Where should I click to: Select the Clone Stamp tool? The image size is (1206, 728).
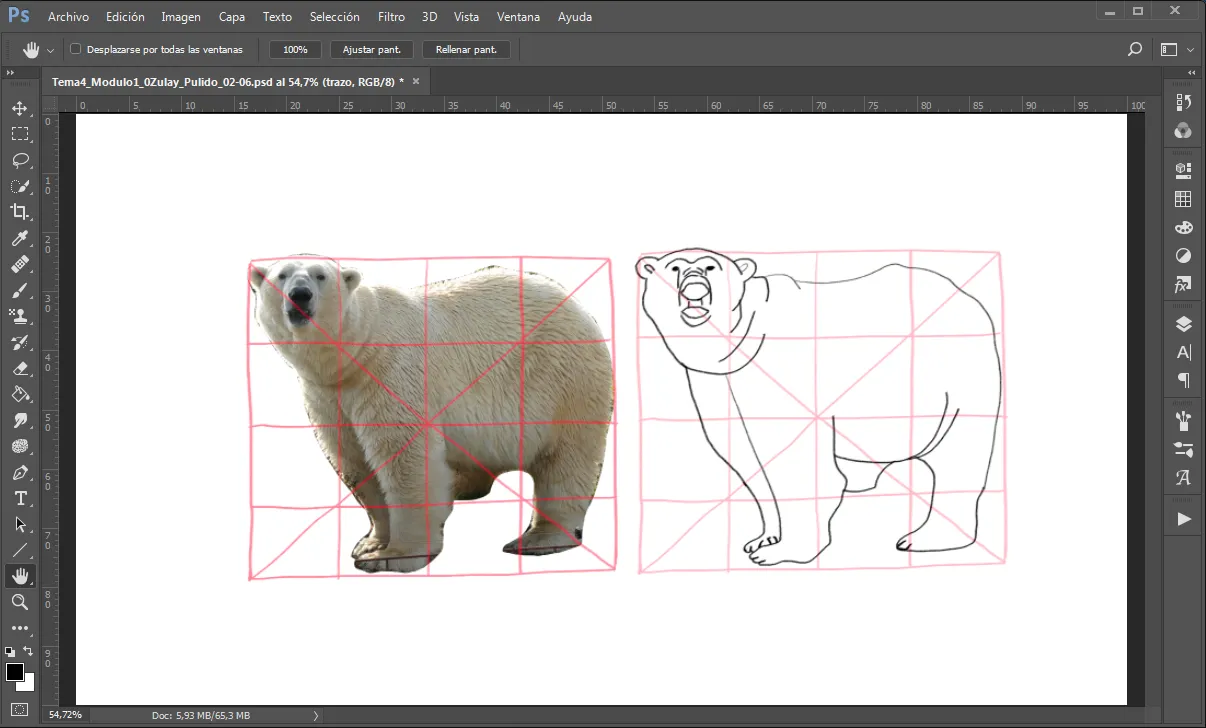pos(19,316)
